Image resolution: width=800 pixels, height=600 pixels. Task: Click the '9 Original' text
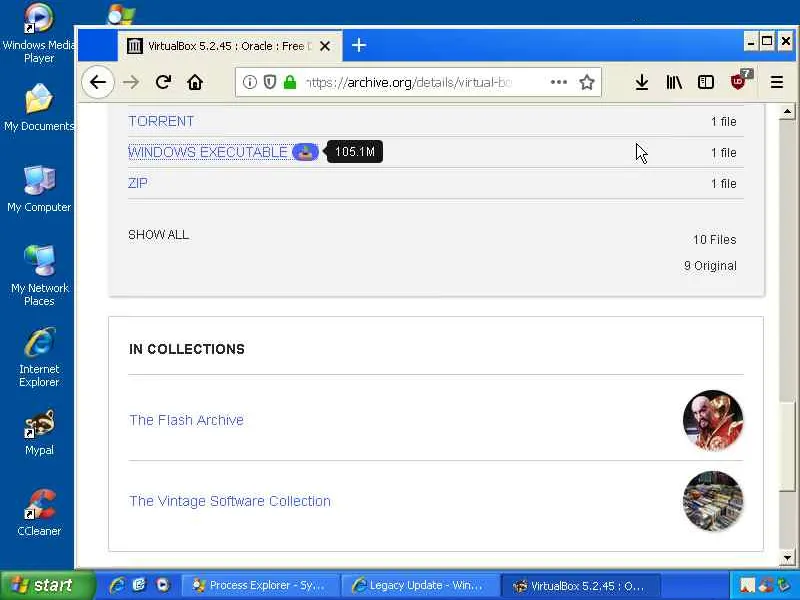(710, 266)
